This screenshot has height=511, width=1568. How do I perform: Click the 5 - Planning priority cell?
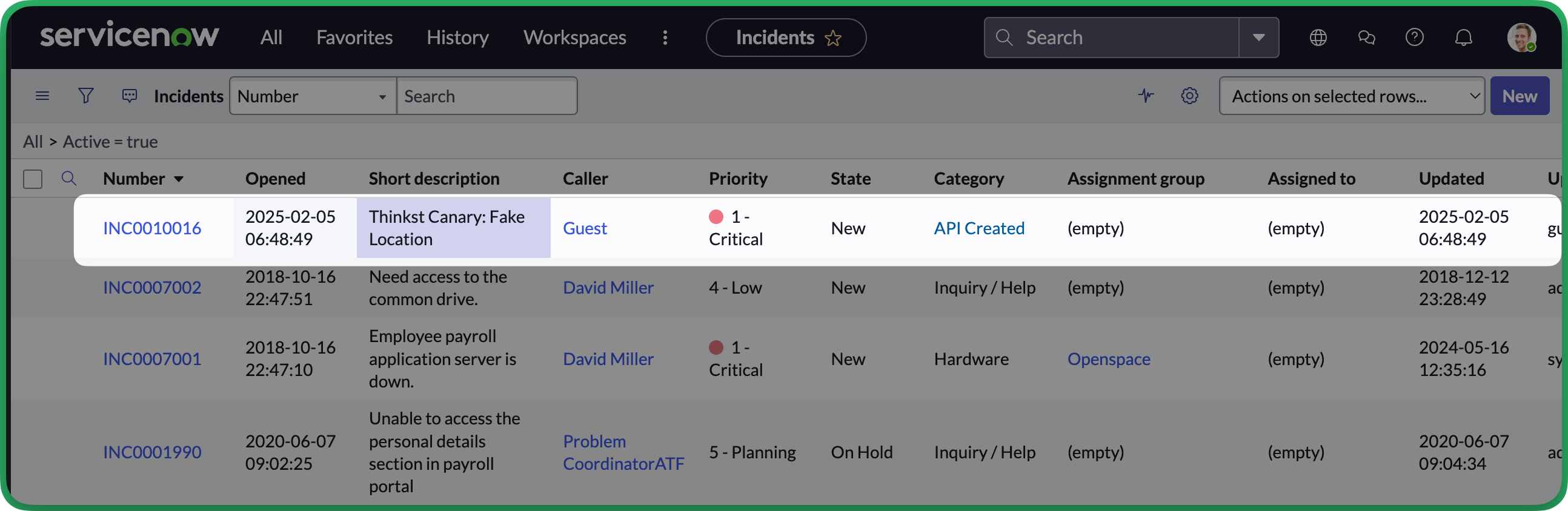752,453
